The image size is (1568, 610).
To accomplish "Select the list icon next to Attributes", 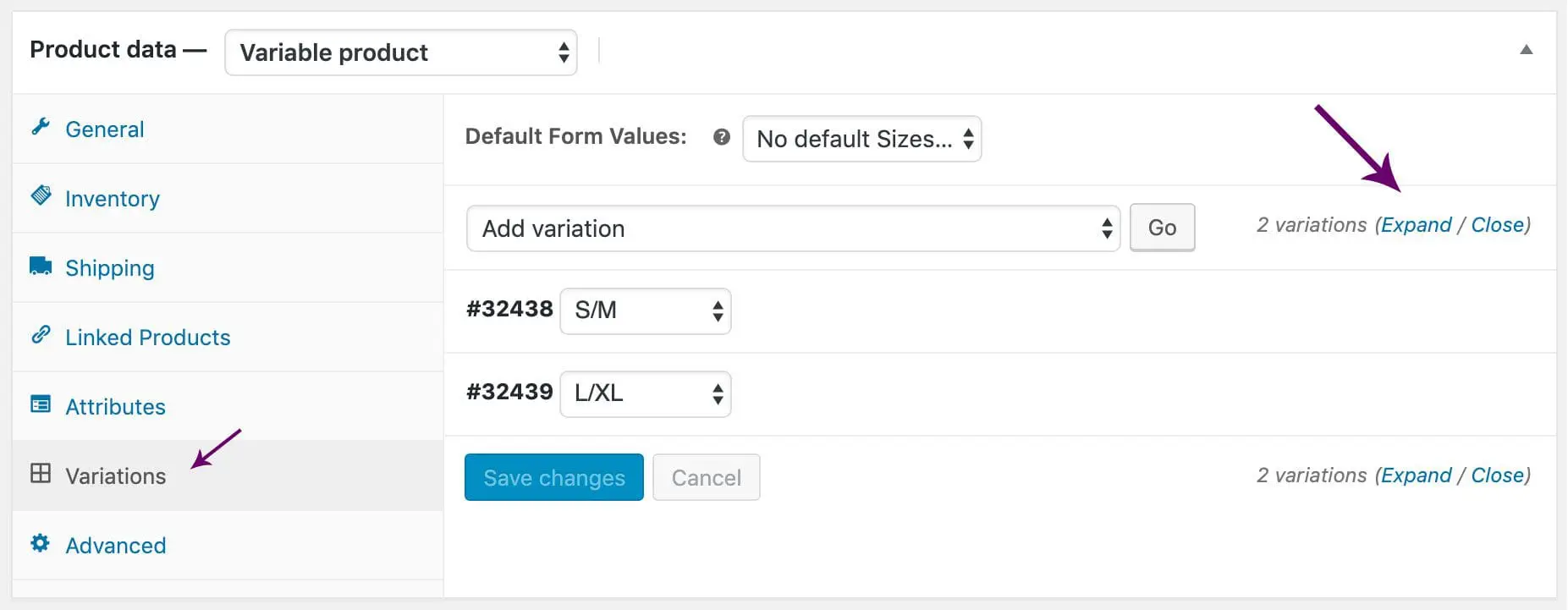I will pos(41,404).
